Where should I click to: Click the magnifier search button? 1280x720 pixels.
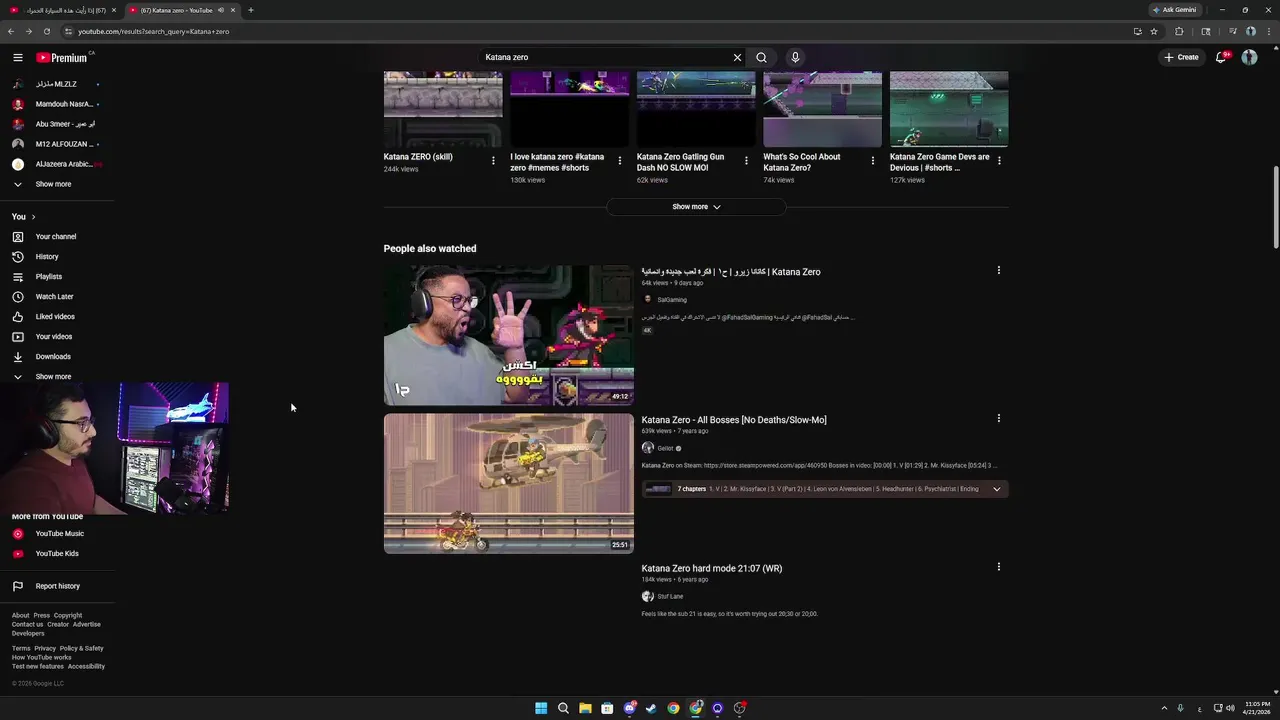pos(762,57)
